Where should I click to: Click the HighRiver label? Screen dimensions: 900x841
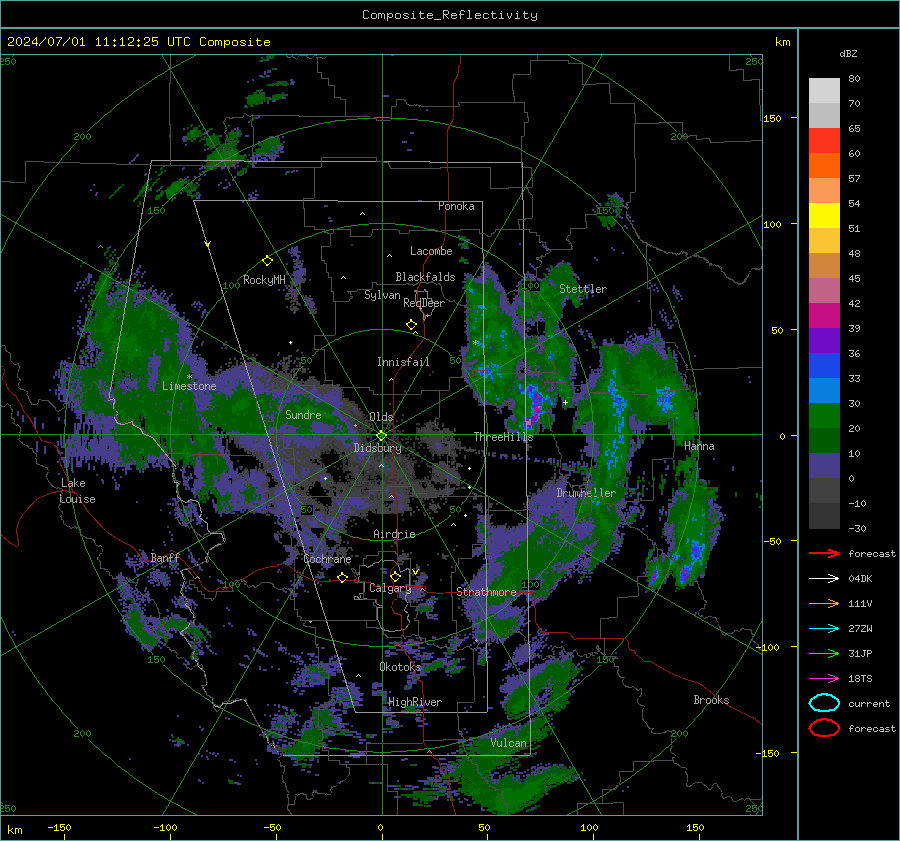tap(415, 702)
